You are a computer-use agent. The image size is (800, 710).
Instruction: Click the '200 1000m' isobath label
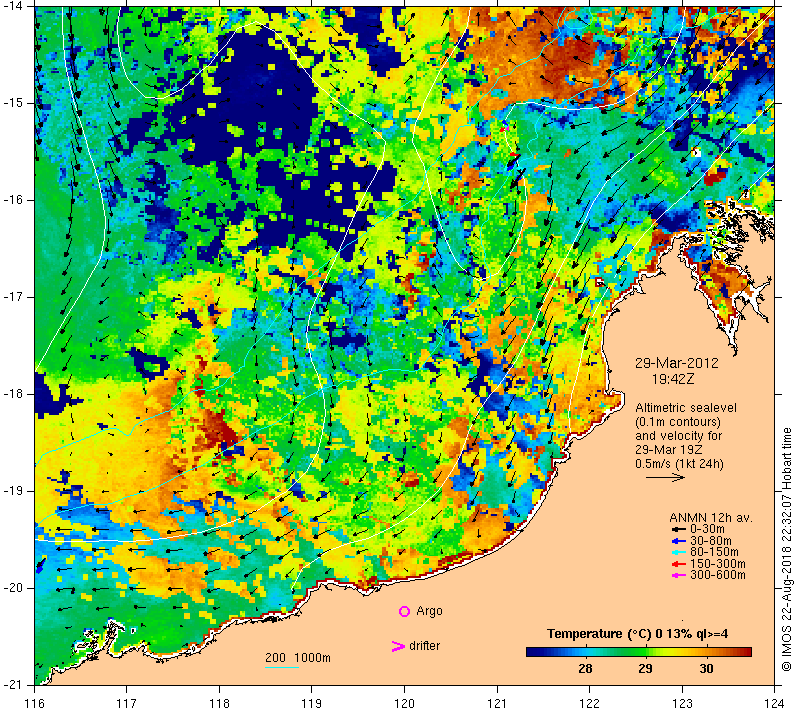click(297, 658)
